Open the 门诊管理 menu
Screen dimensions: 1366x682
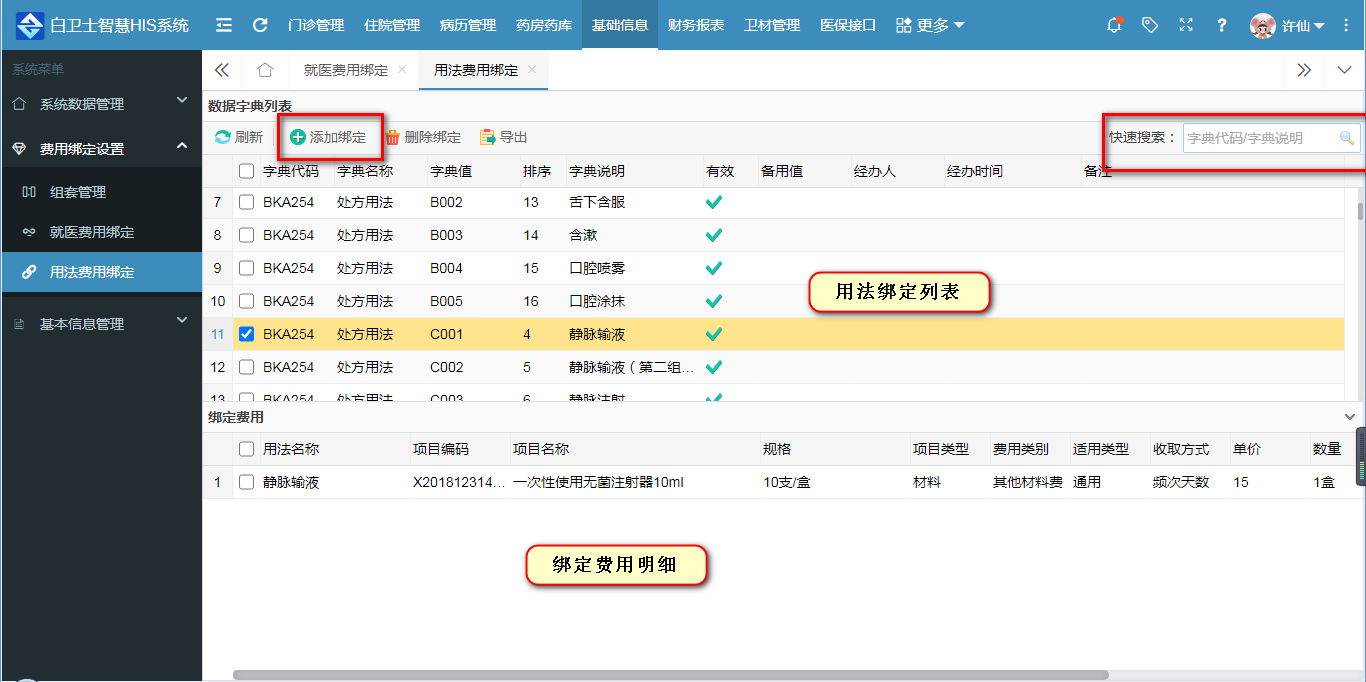(x=315, y=25)
